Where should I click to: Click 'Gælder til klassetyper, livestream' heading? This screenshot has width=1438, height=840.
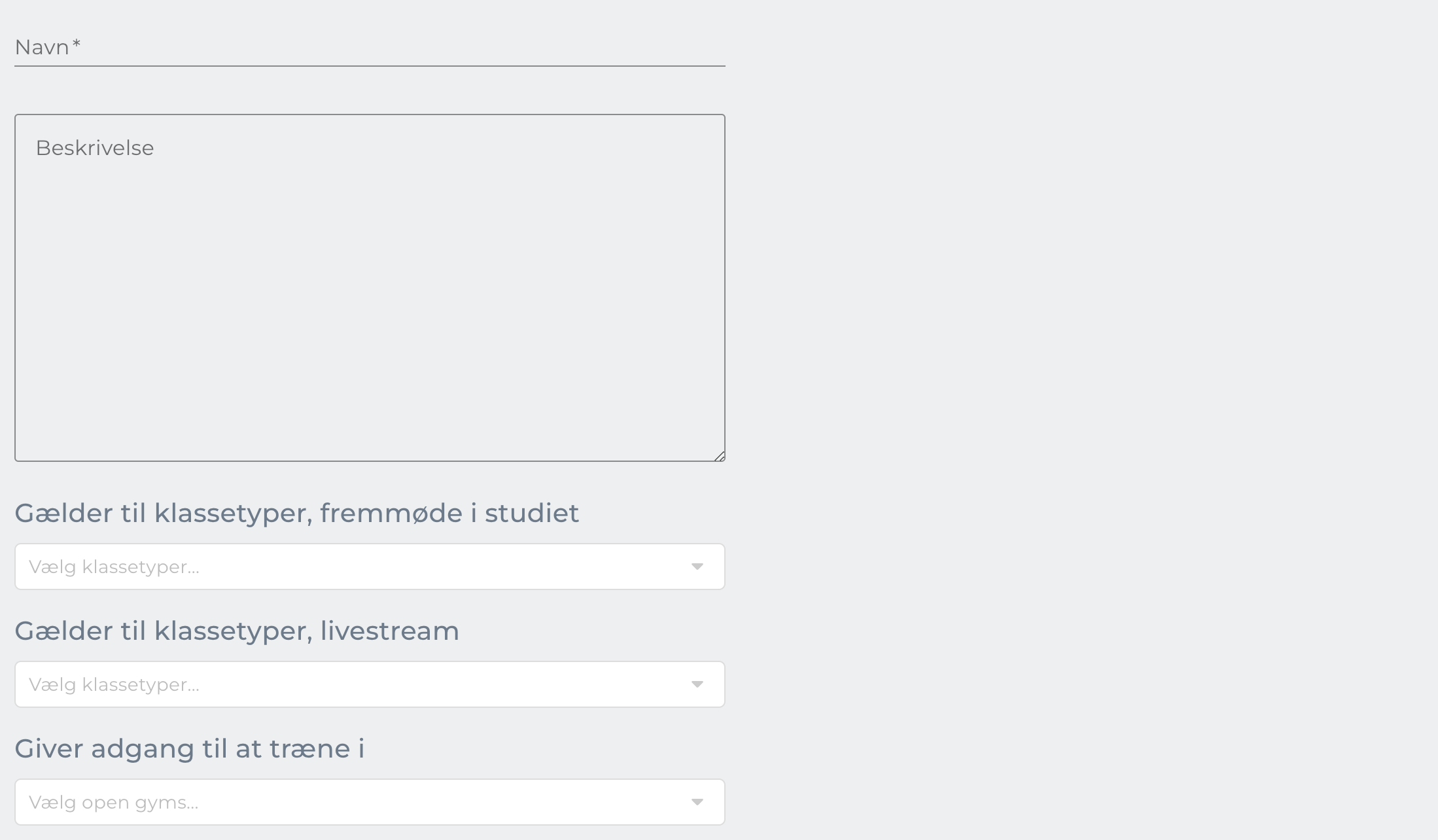[237, 631]
